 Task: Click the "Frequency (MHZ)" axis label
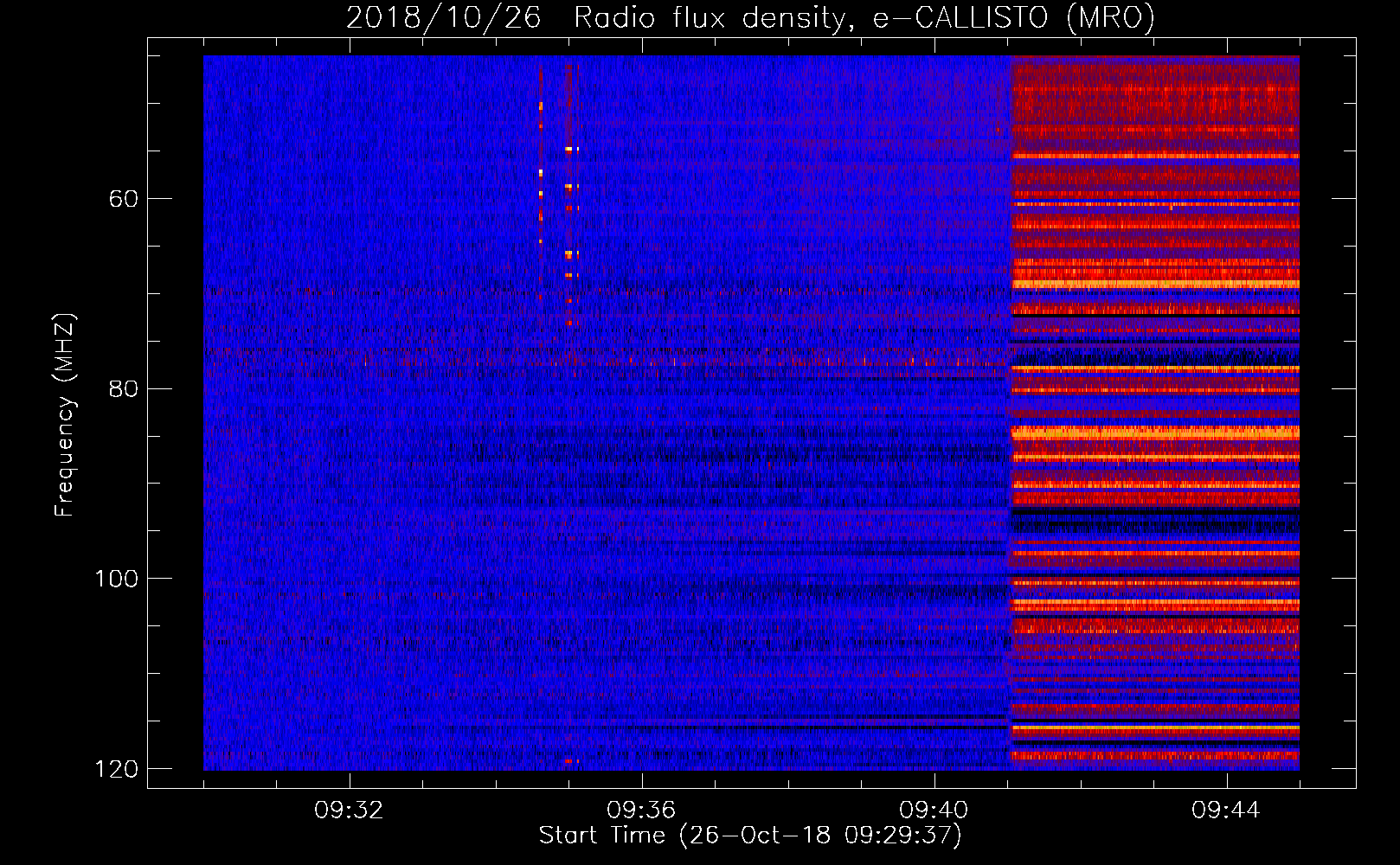click(x=65, y=415)
